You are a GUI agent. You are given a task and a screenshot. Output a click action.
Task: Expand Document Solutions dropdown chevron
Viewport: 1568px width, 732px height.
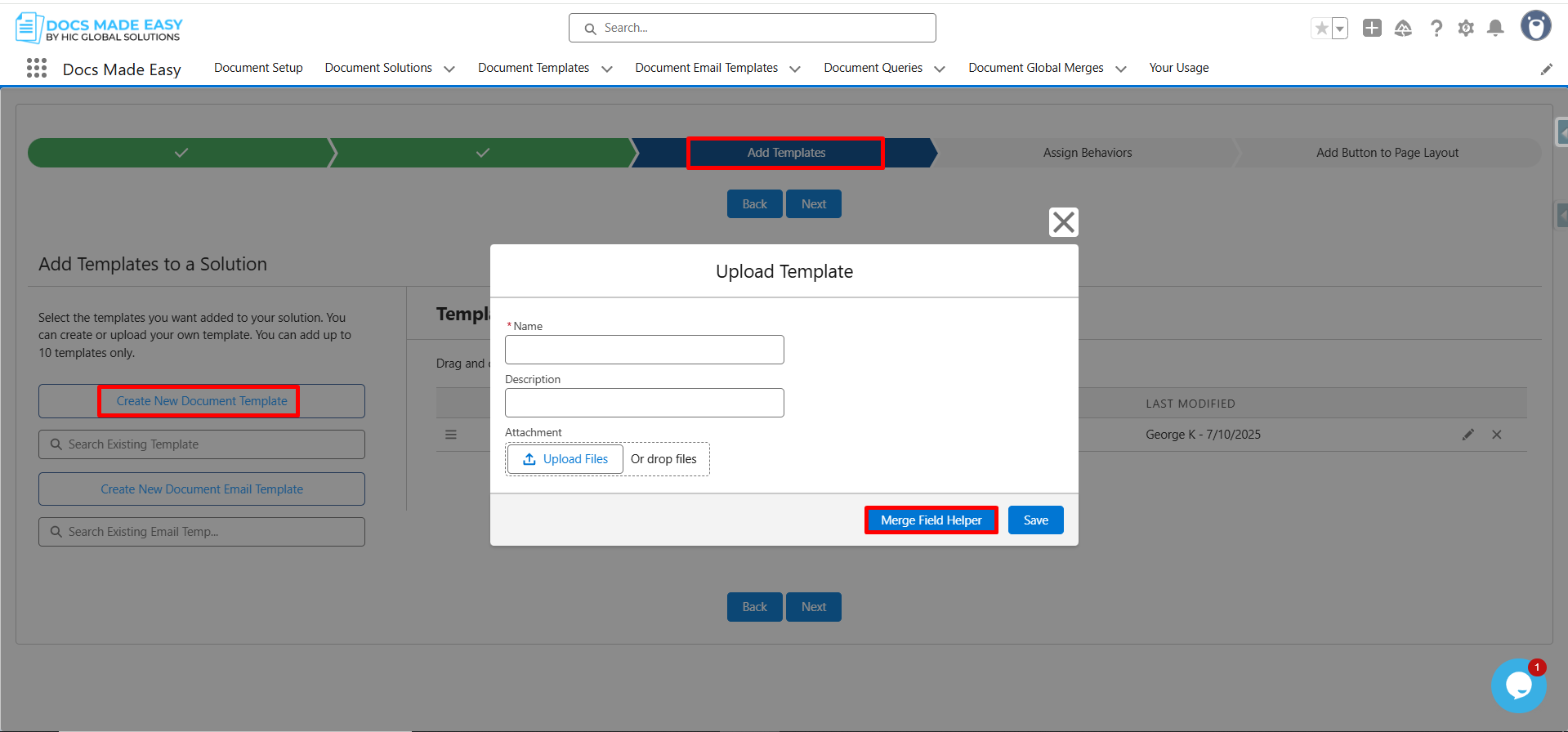449,69
